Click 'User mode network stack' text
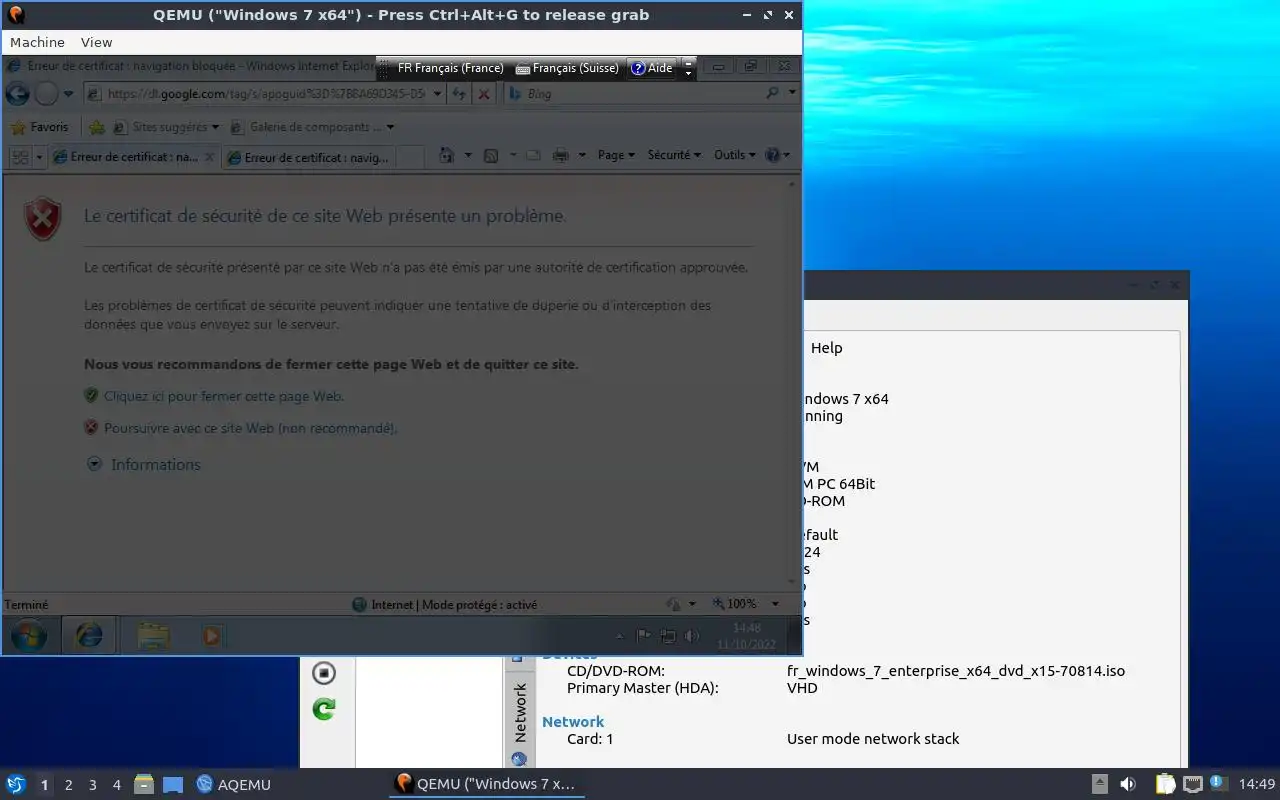1280x800 pixels. [873, 739]
